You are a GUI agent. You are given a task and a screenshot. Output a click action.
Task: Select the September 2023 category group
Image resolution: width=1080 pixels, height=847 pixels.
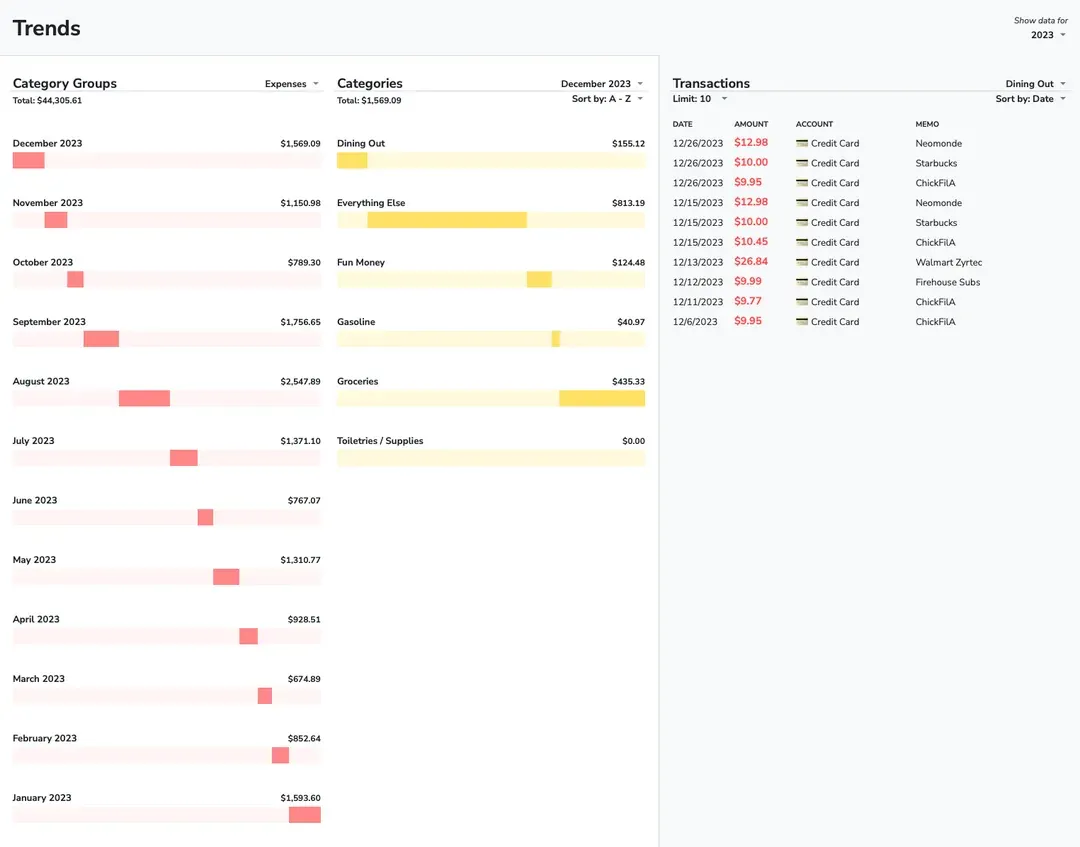[x=49, y=322]
